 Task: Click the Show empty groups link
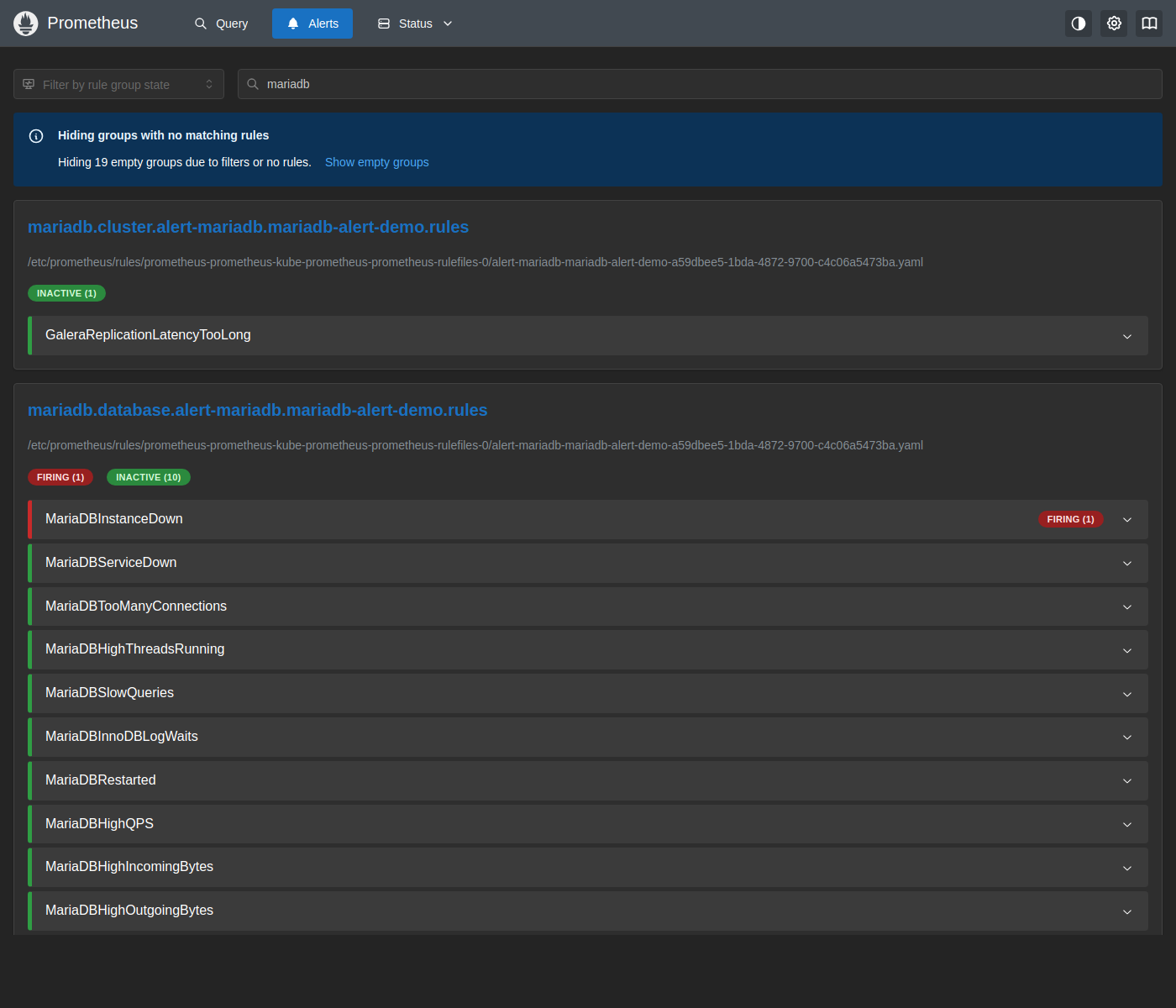pyautogui.click(x=377, y=162)
